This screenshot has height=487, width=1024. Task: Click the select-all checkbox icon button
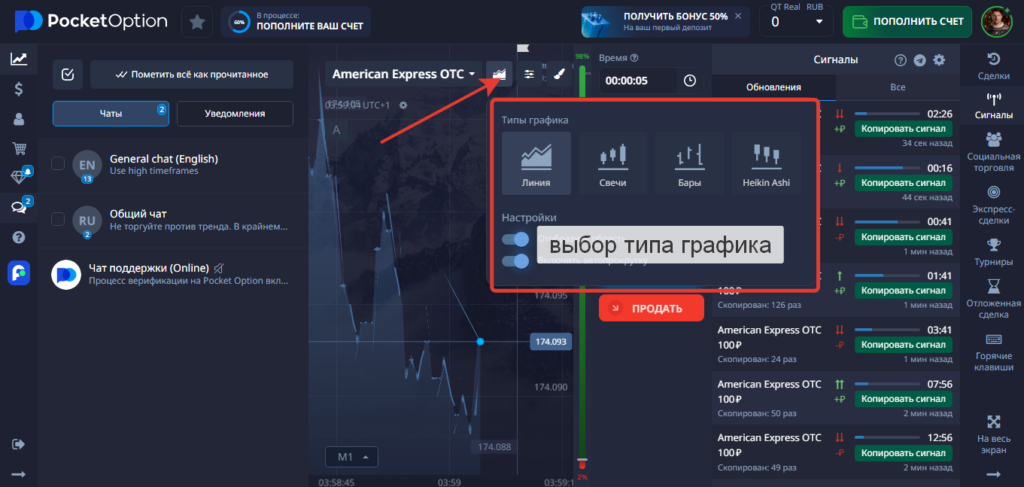(x=67, y=74)
